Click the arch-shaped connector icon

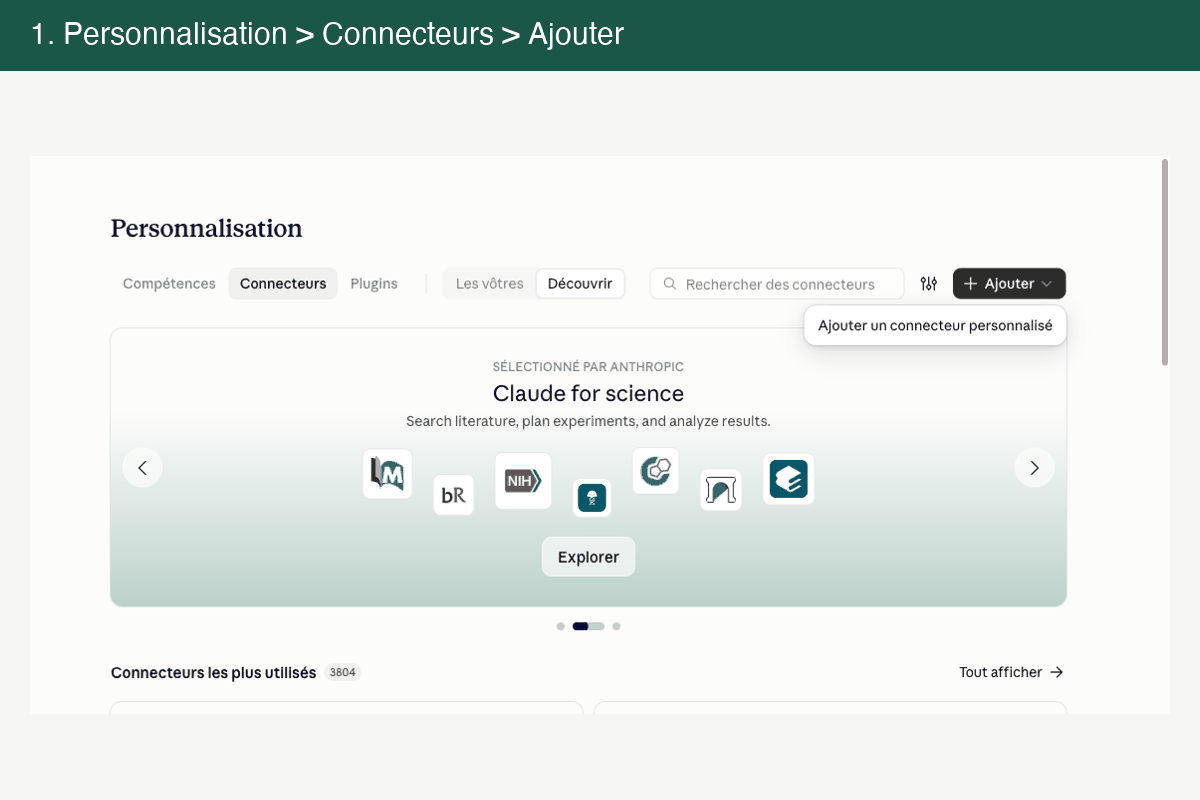pyautogui.click(x=721, y=490)
